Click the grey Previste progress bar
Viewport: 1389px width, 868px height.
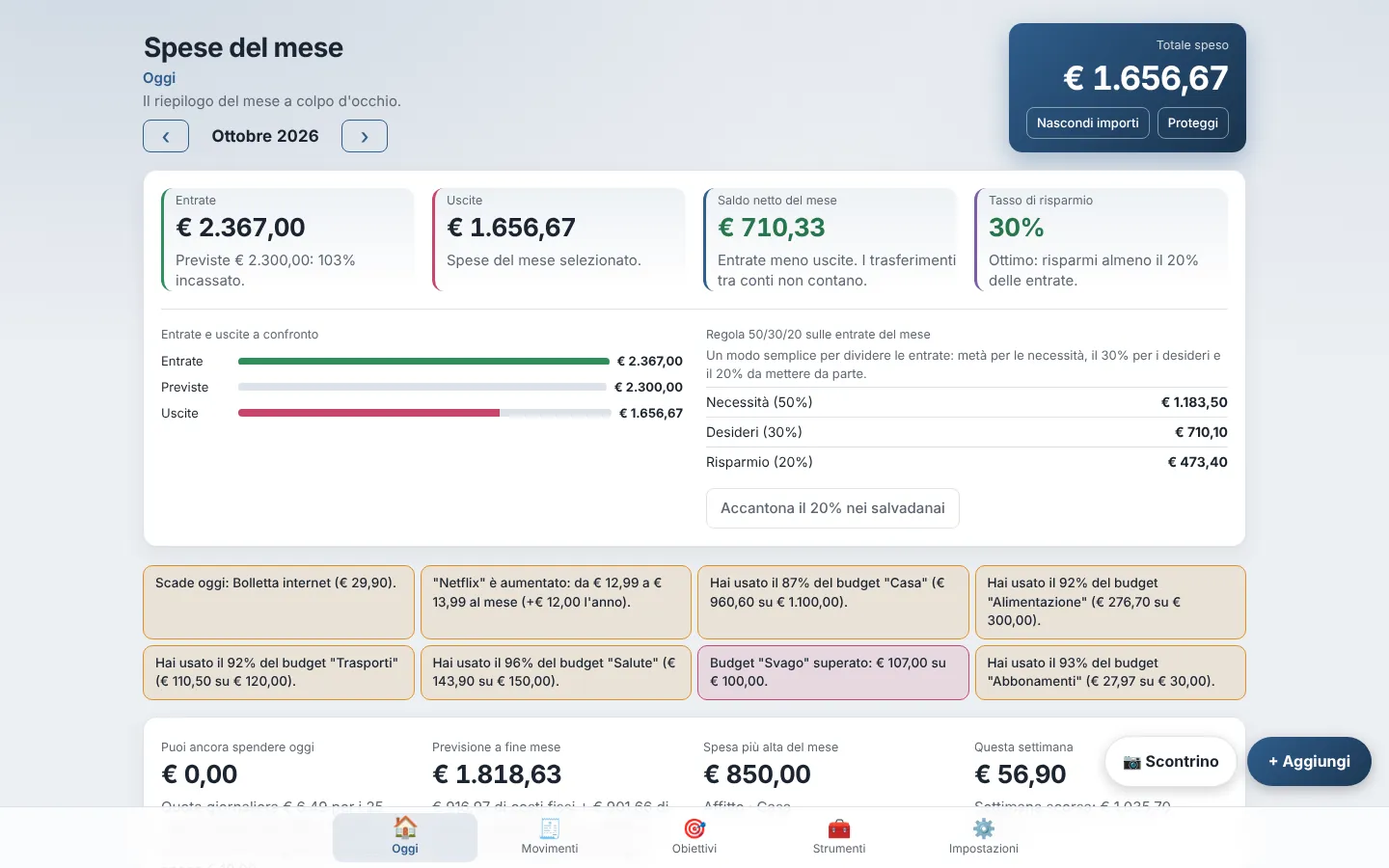422,387
